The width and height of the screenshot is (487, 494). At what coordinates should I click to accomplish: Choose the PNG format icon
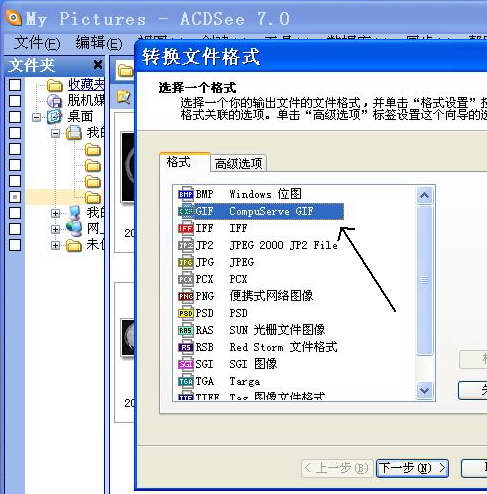pos(186,296)
